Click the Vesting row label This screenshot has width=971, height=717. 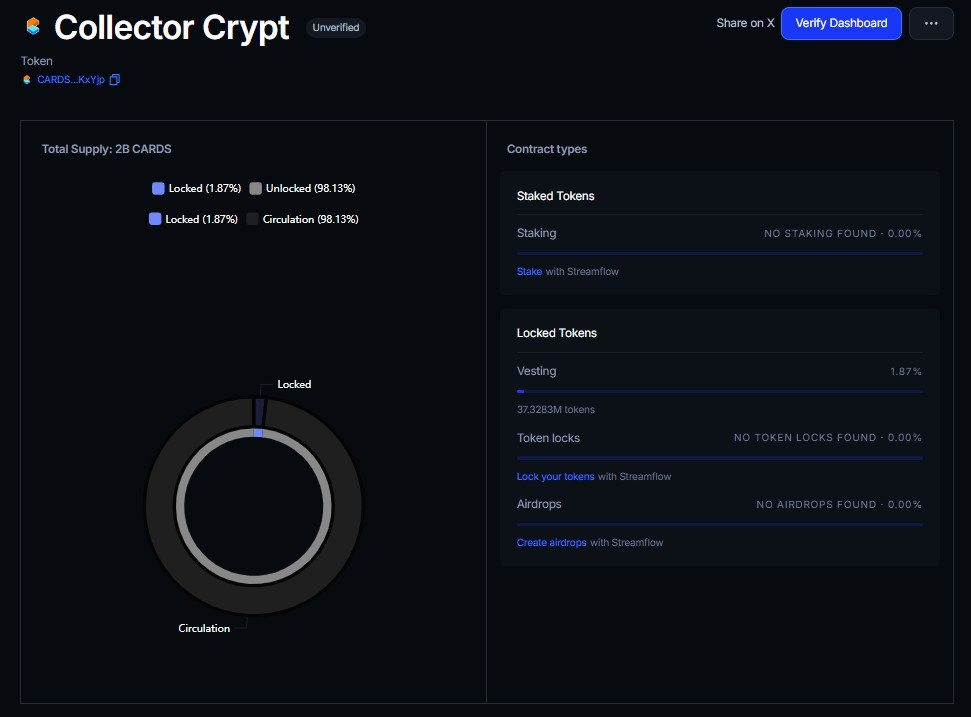536,371
